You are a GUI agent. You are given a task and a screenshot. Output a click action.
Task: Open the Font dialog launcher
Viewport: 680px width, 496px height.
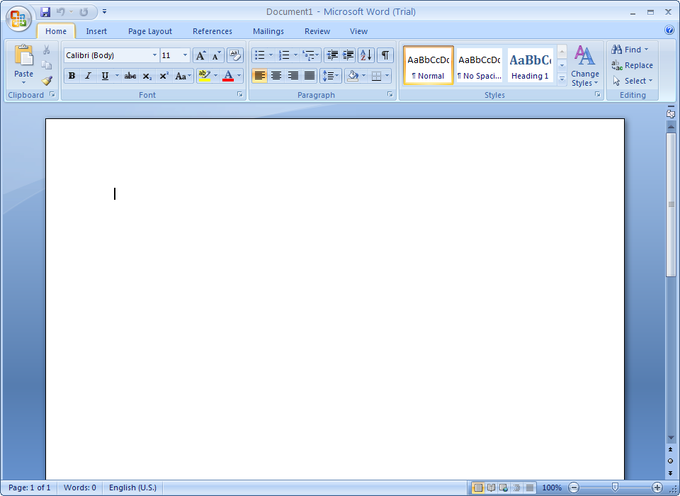(240, 95)
